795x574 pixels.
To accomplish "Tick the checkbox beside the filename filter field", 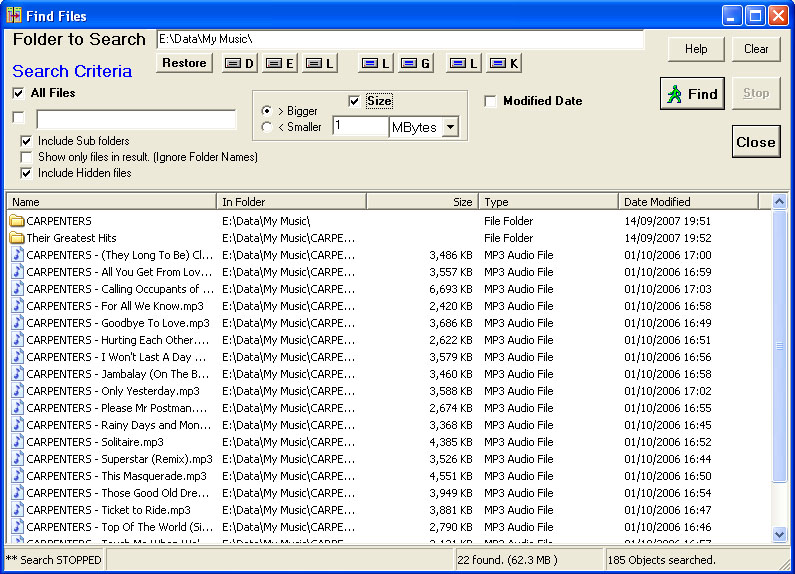I will point(18,118).
